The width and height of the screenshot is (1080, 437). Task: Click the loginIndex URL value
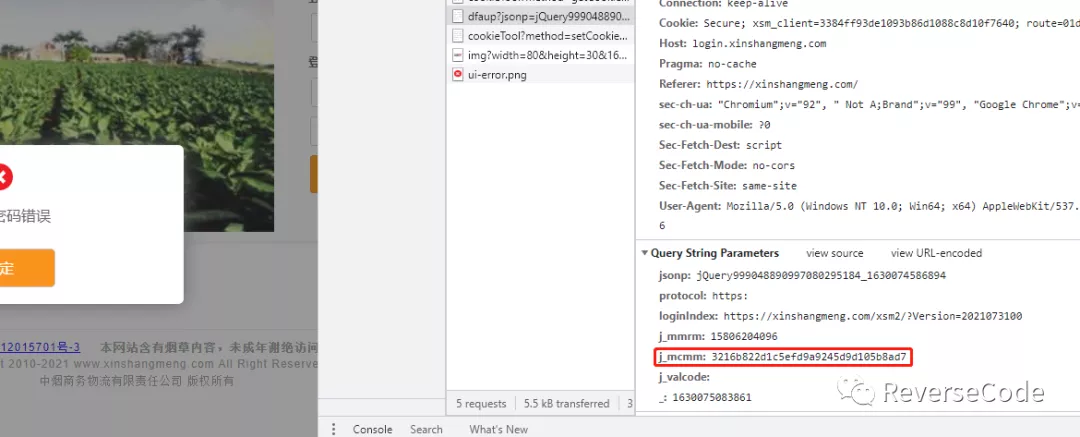click(872, 316)
